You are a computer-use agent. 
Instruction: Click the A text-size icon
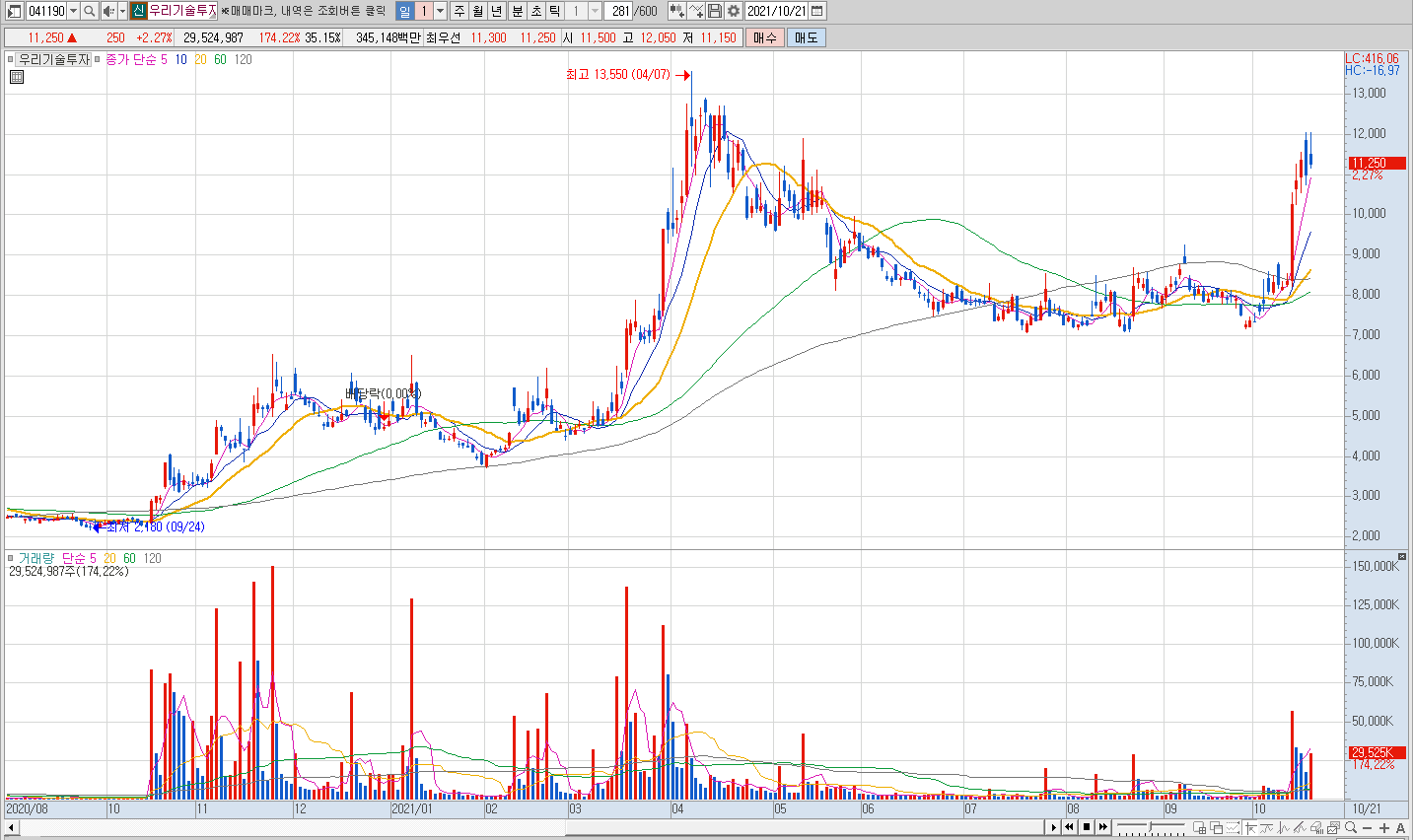[1400, 828]
